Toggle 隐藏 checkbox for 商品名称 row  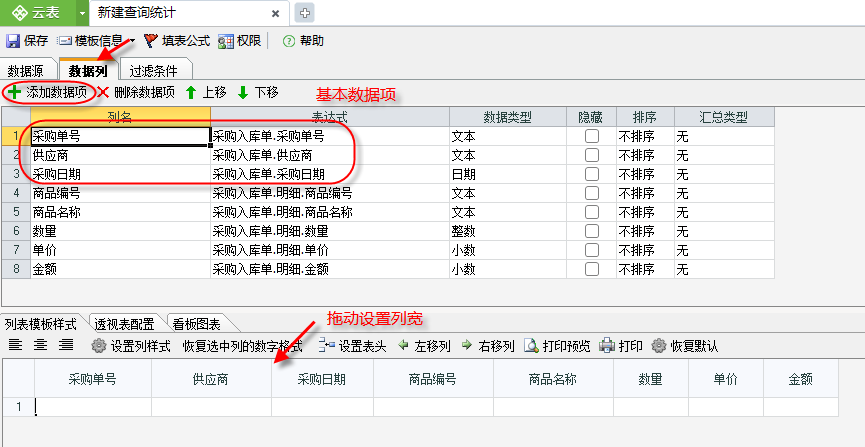591,212
